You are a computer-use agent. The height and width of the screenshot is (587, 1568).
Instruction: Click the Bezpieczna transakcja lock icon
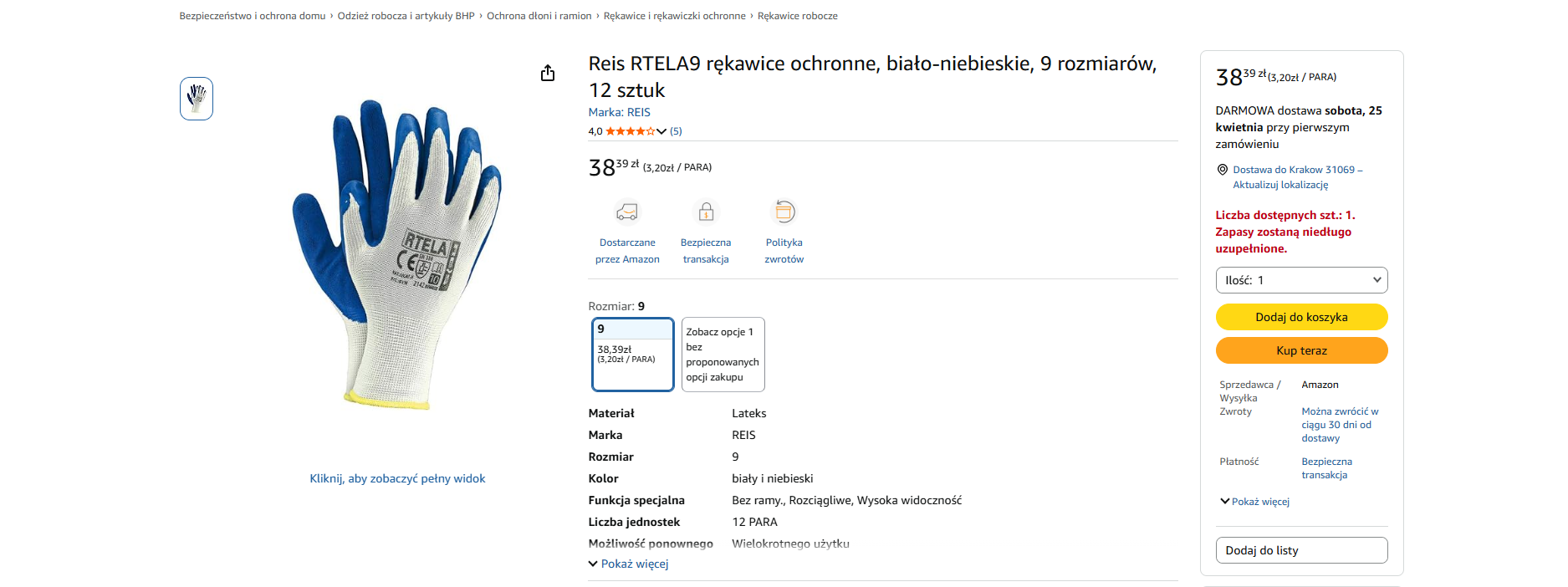pos(706,212)
